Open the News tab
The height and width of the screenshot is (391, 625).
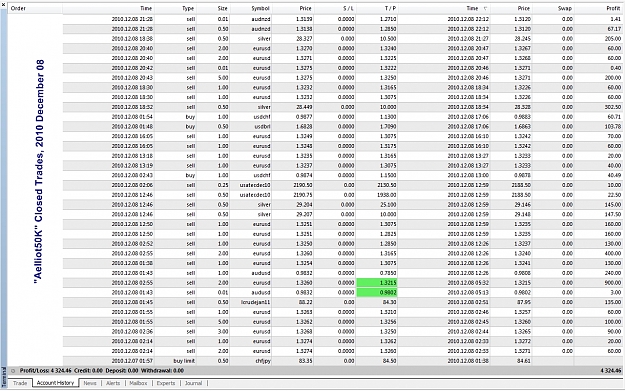[90, 383]
